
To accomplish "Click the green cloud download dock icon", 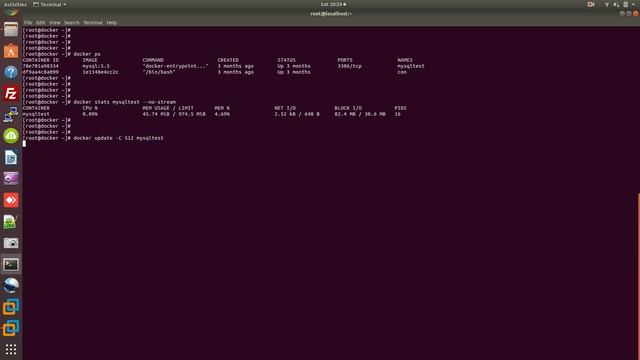I will [11, 136].
